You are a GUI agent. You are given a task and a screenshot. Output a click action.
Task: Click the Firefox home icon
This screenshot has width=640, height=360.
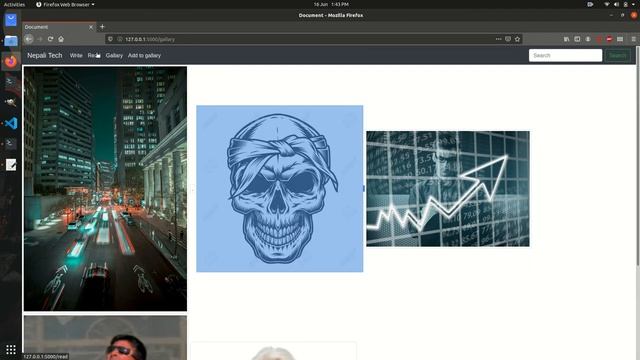[61, 39]
